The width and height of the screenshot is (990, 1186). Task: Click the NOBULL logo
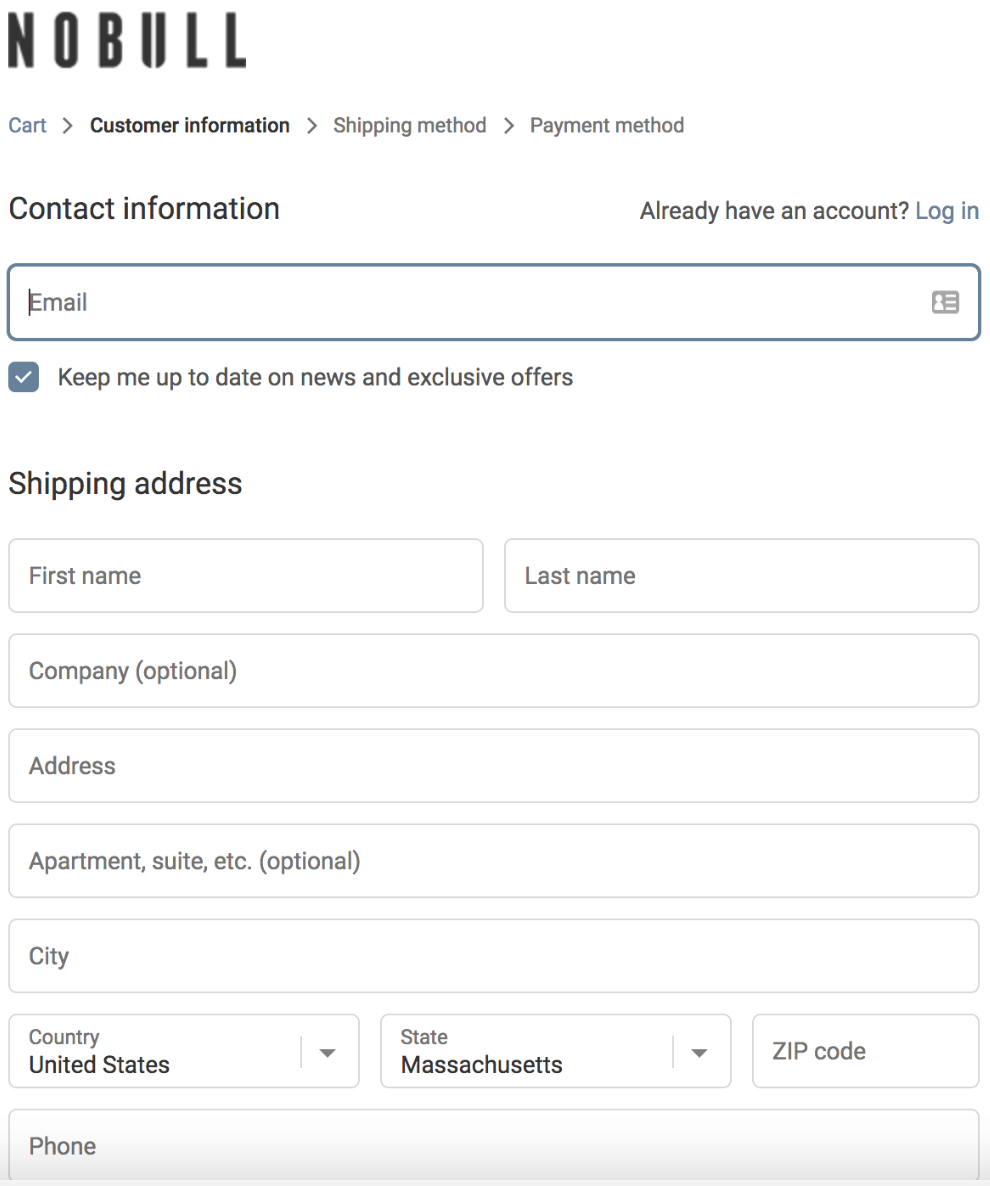(125, 38)
